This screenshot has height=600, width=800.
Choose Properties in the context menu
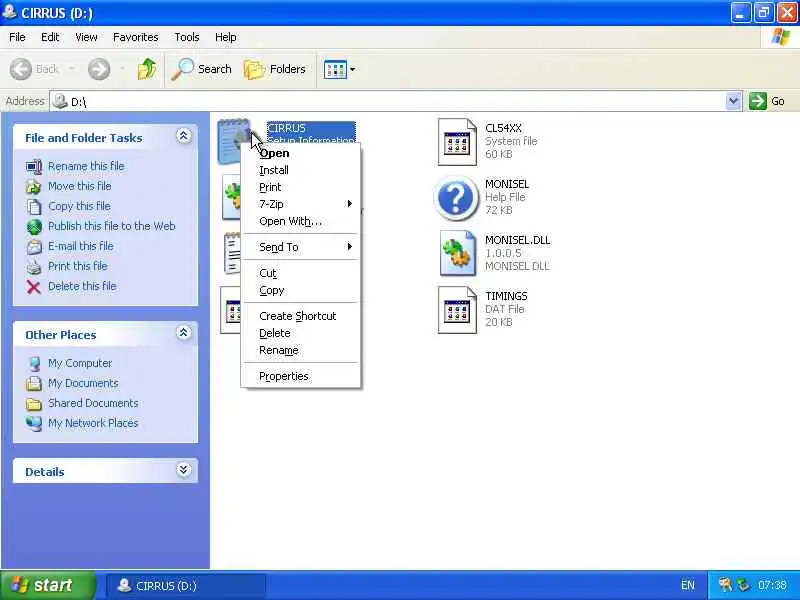[x=301, y=376]
